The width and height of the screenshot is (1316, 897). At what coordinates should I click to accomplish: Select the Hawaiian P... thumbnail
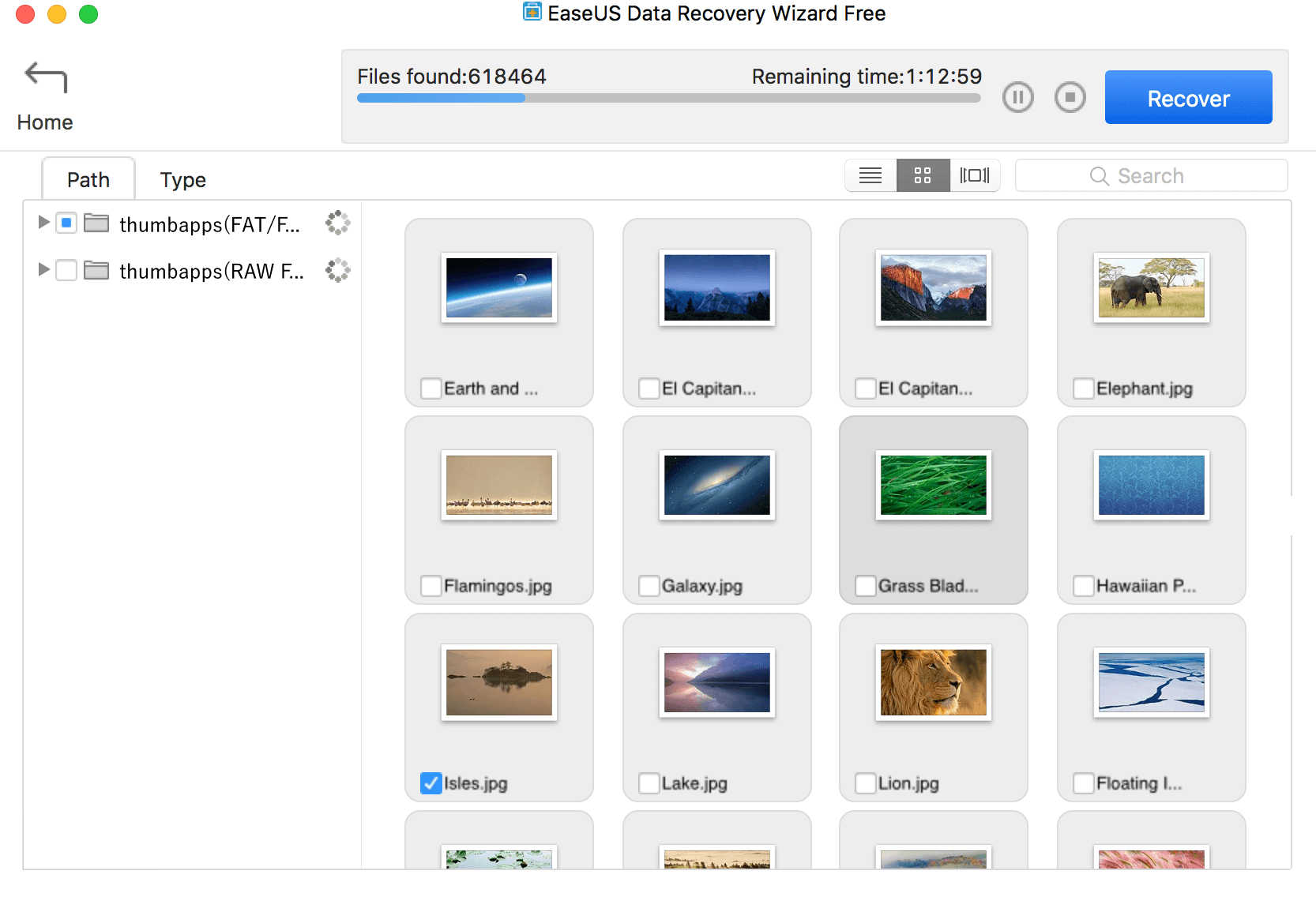[1152, 485]
